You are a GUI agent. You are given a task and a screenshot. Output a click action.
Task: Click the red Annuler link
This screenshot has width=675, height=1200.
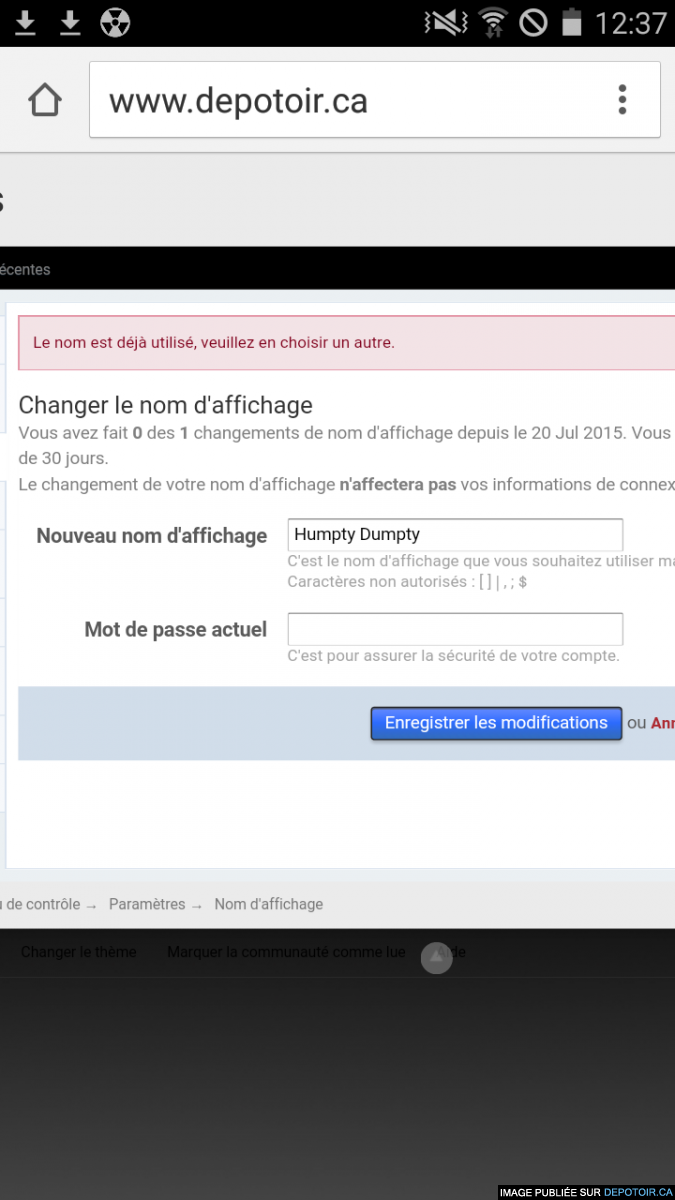click(x=663, y=723)
